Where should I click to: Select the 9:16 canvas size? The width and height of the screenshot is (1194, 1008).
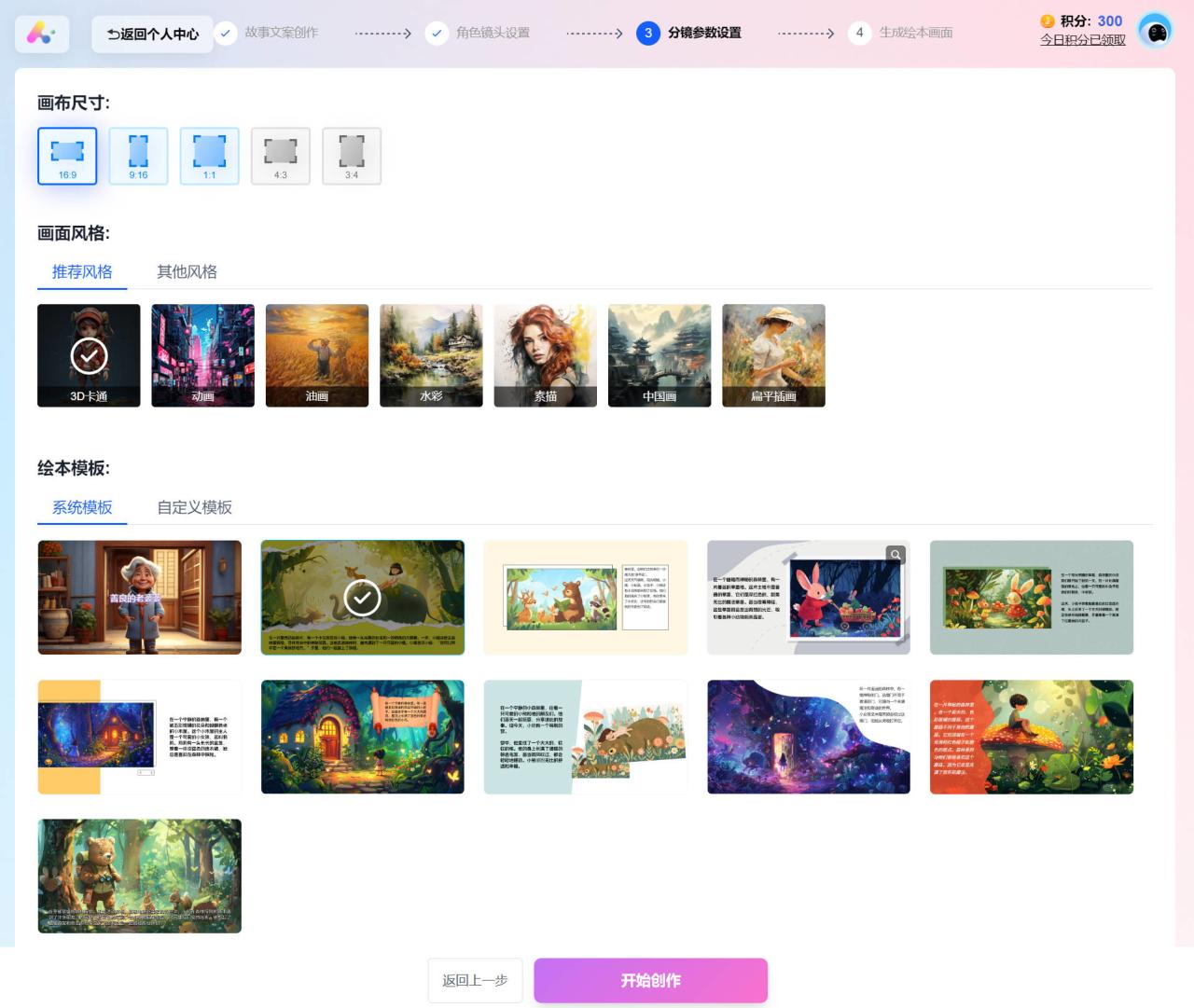tap(138, 156)
